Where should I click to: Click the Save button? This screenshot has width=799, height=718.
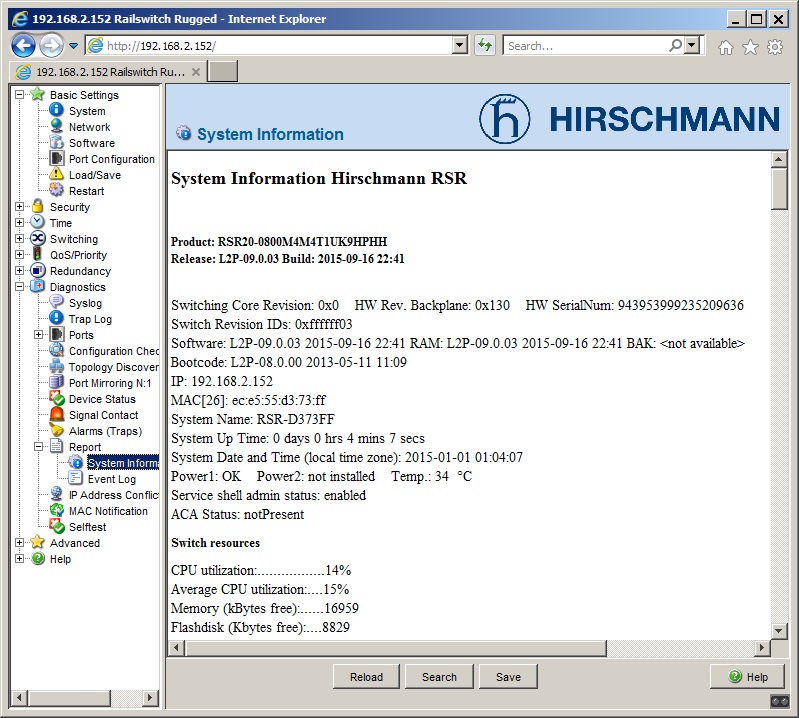tap(508, 677)
